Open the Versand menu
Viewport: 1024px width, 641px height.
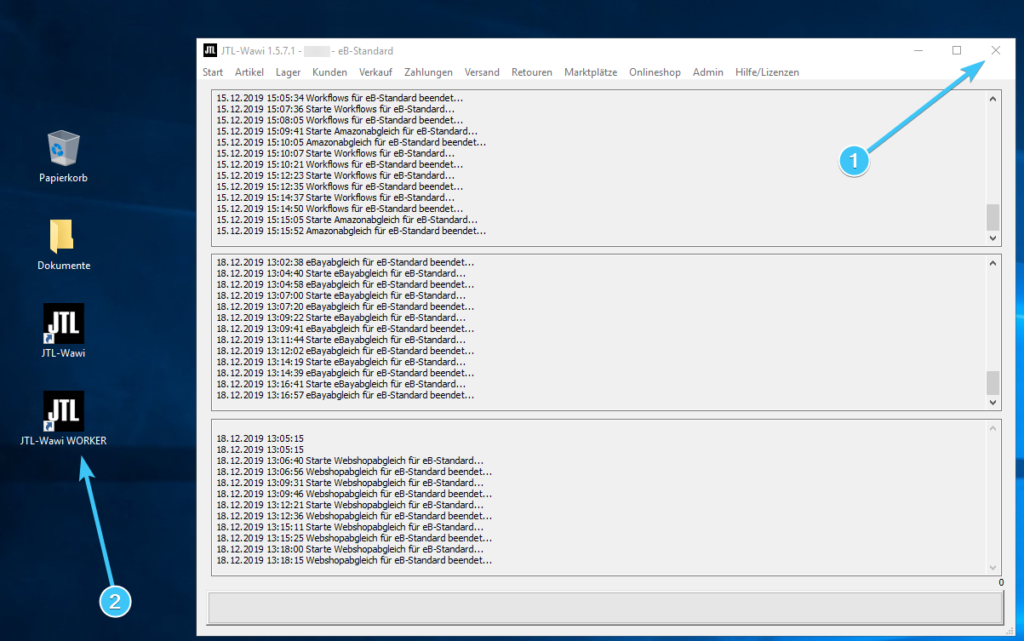(x=481, y=72)
